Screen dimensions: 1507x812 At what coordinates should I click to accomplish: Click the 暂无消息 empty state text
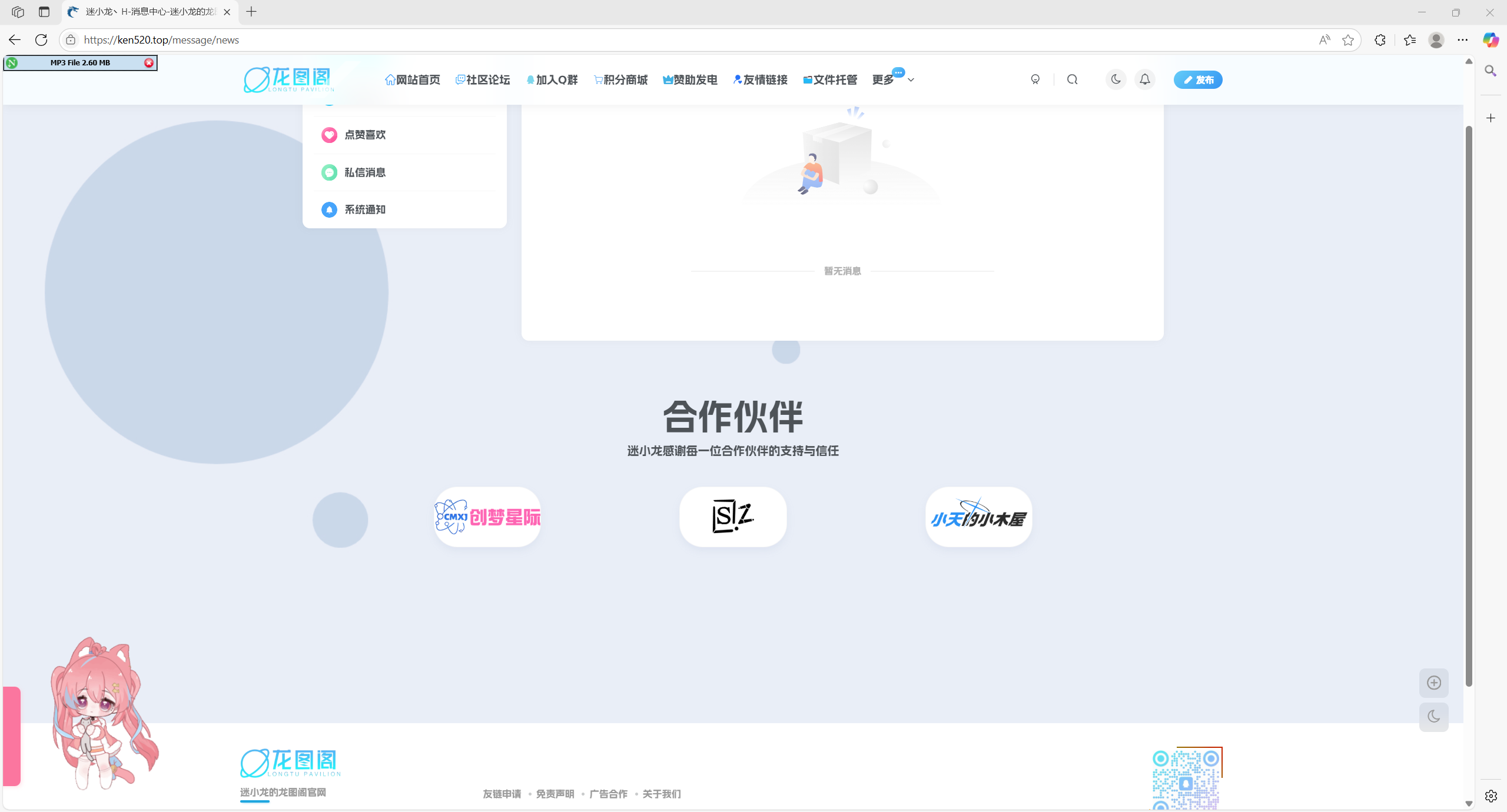click(842, 271)
